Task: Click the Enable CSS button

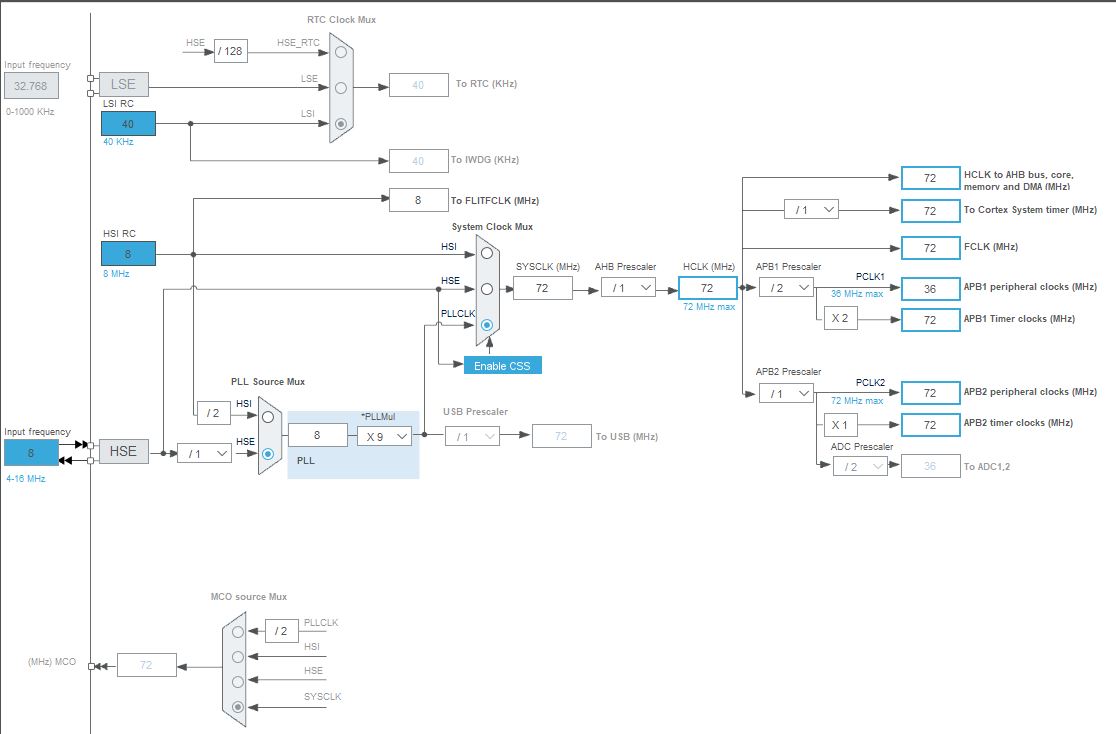Action: (x=502, y=365)
